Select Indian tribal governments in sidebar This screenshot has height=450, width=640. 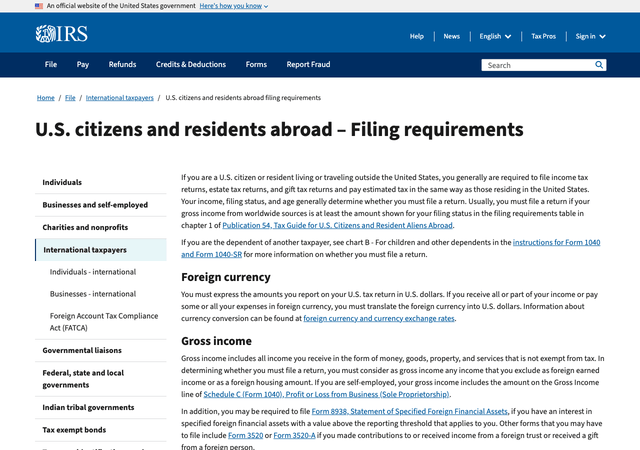(101, 408)
